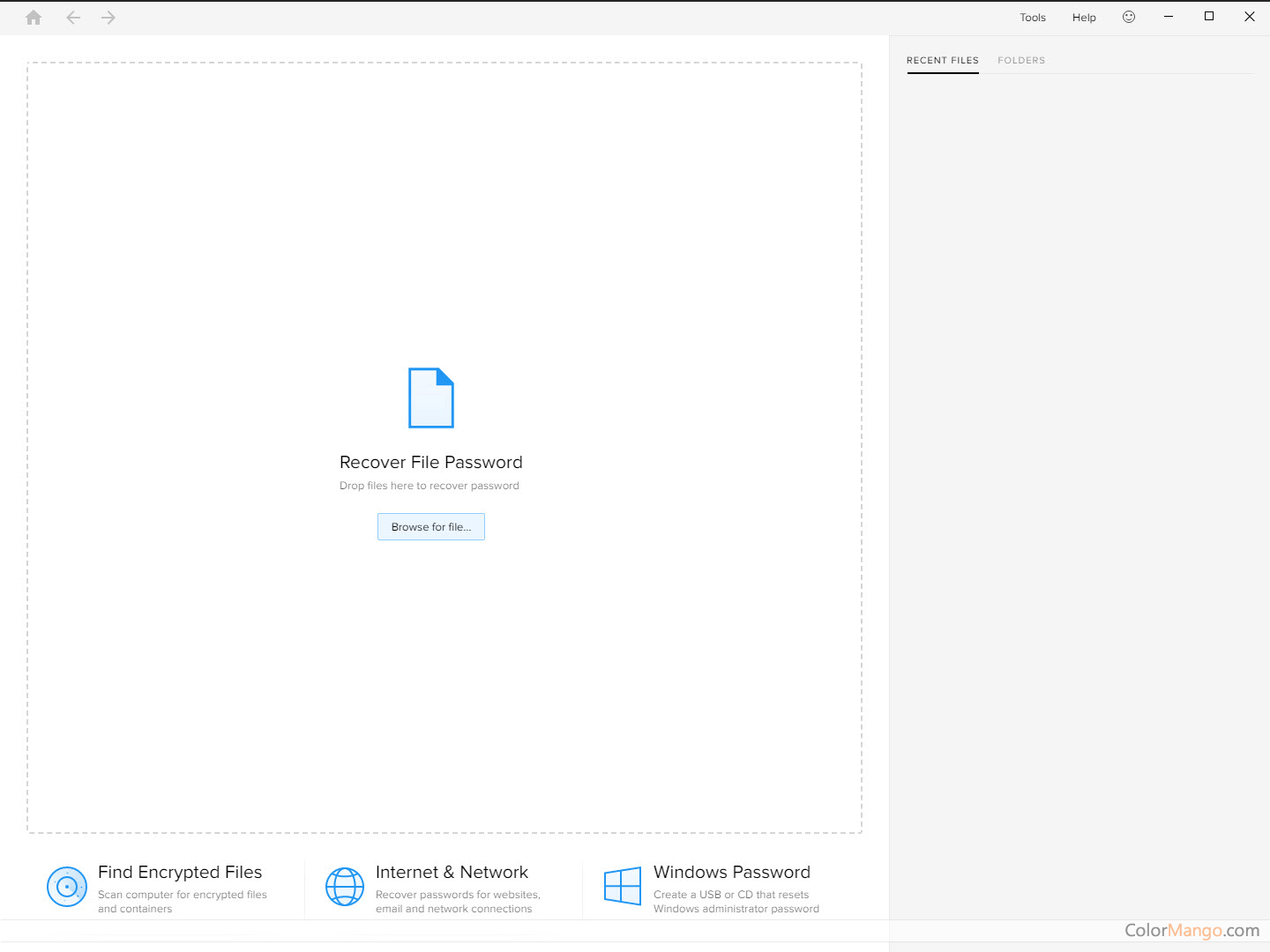Switch to the Folders tab
The image size is (1270, 952).
pyautogui.click(x=1021, y=61)
